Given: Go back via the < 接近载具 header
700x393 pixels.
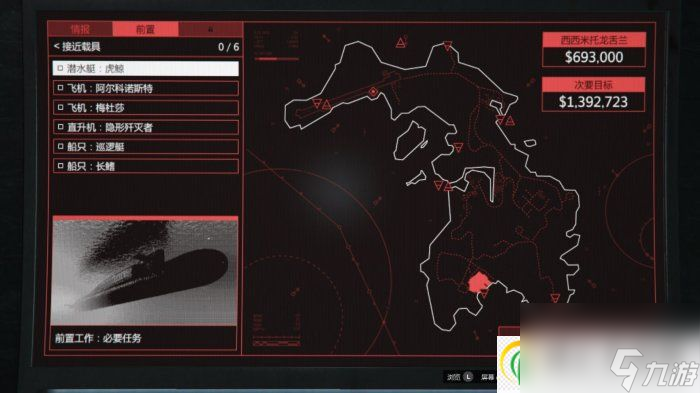Looking at the screenshot, I should [77, 46].
